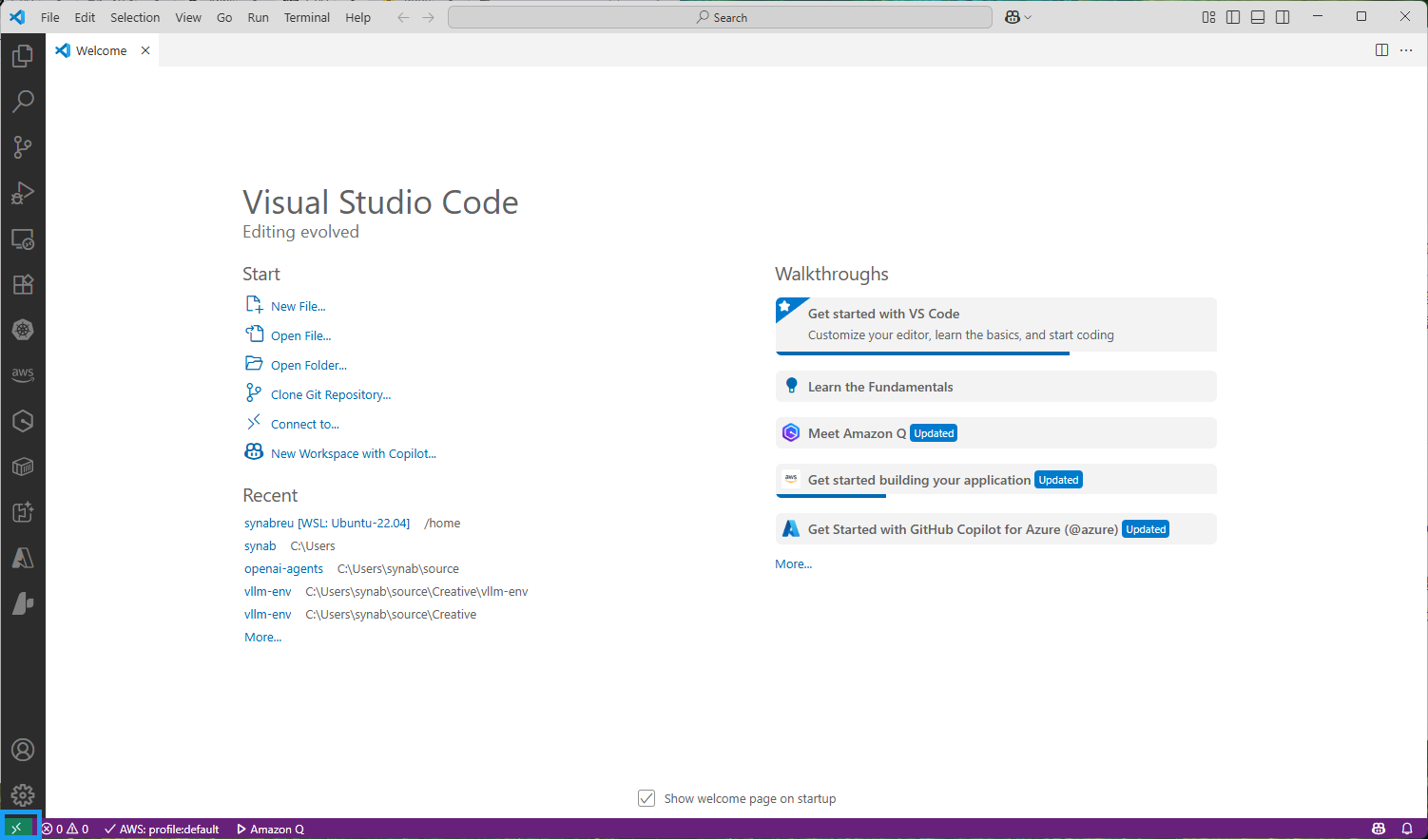
Task: Click Amazon Q status bar entry
Action: pyautogui.click(x=270, y=829)
